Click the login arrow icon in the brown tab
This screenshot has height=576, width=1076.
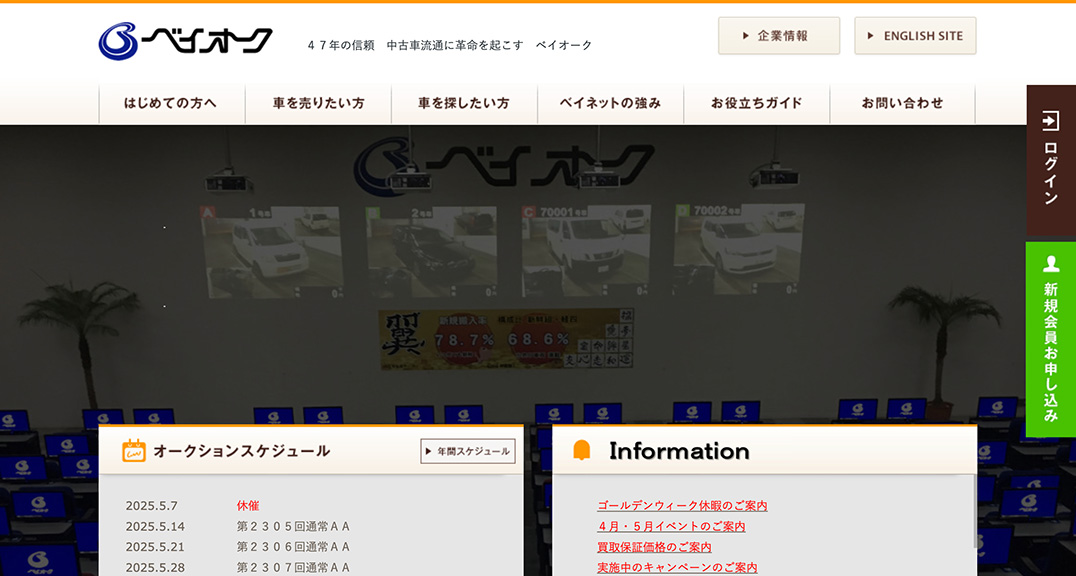click(x=1051, y=120)
